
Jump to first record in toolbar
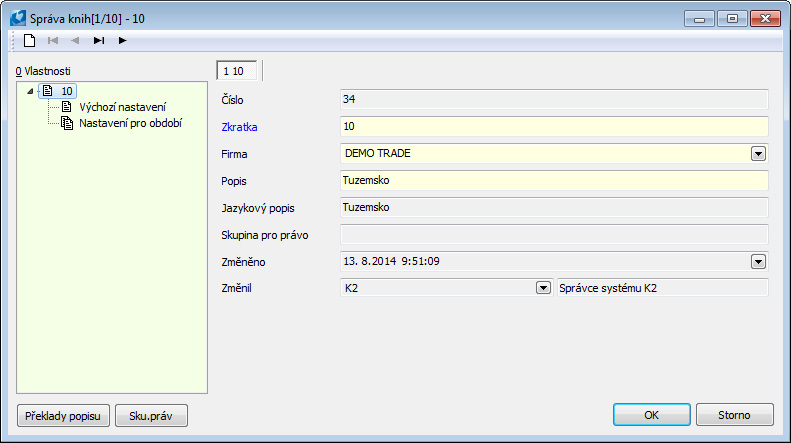click(x=53, y=40)
